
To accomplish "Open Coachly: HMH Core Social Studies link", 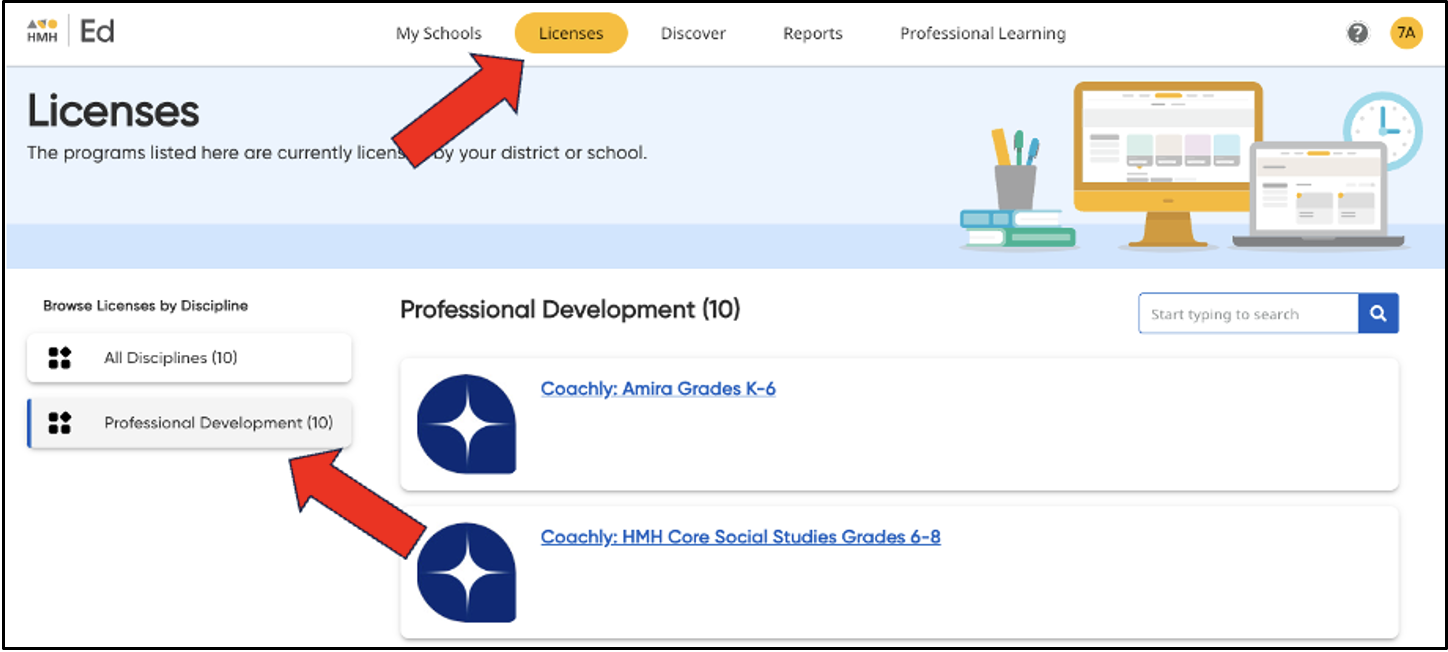I will tap(740, 537).
